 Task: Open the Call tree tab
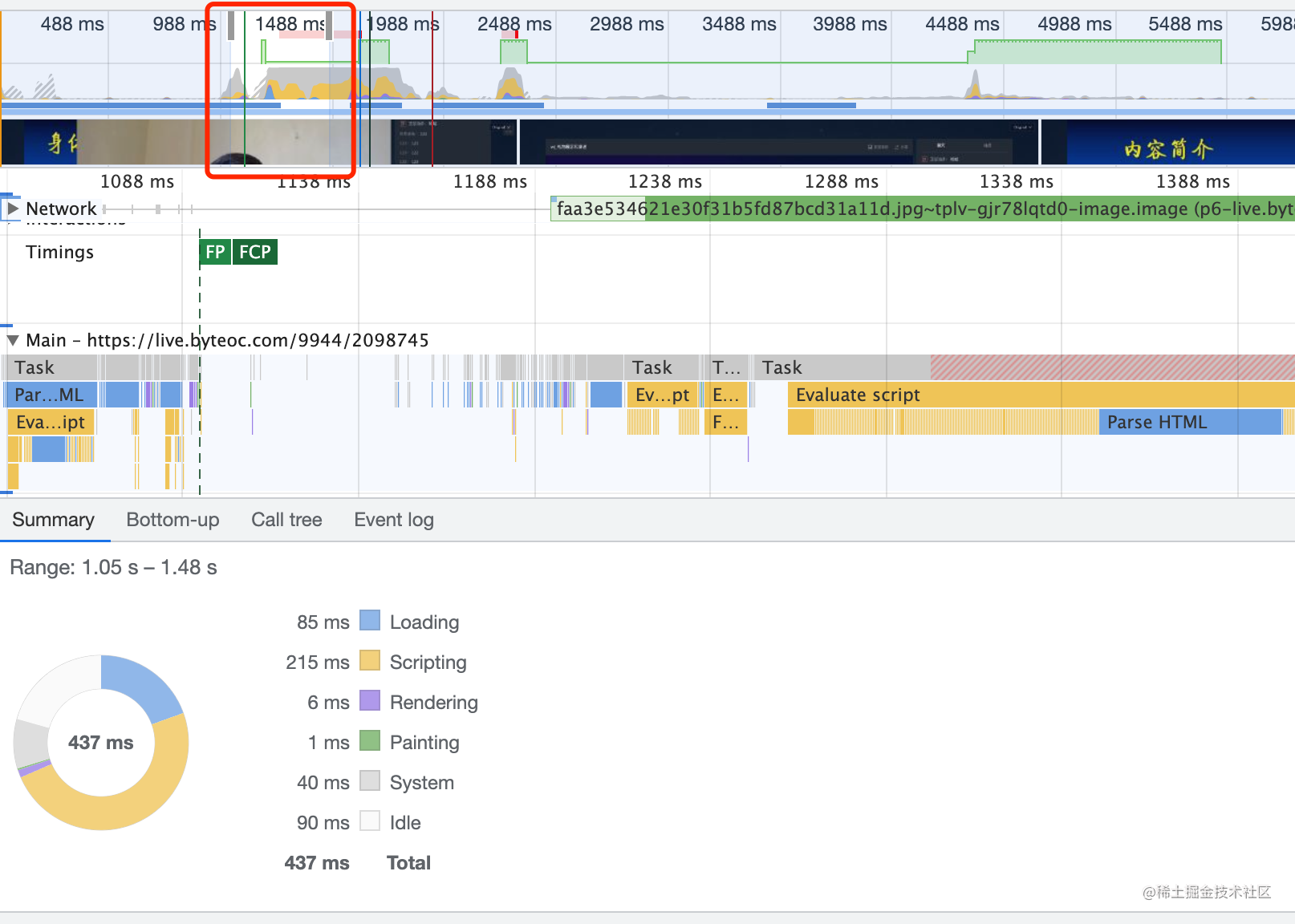(286, 520)
